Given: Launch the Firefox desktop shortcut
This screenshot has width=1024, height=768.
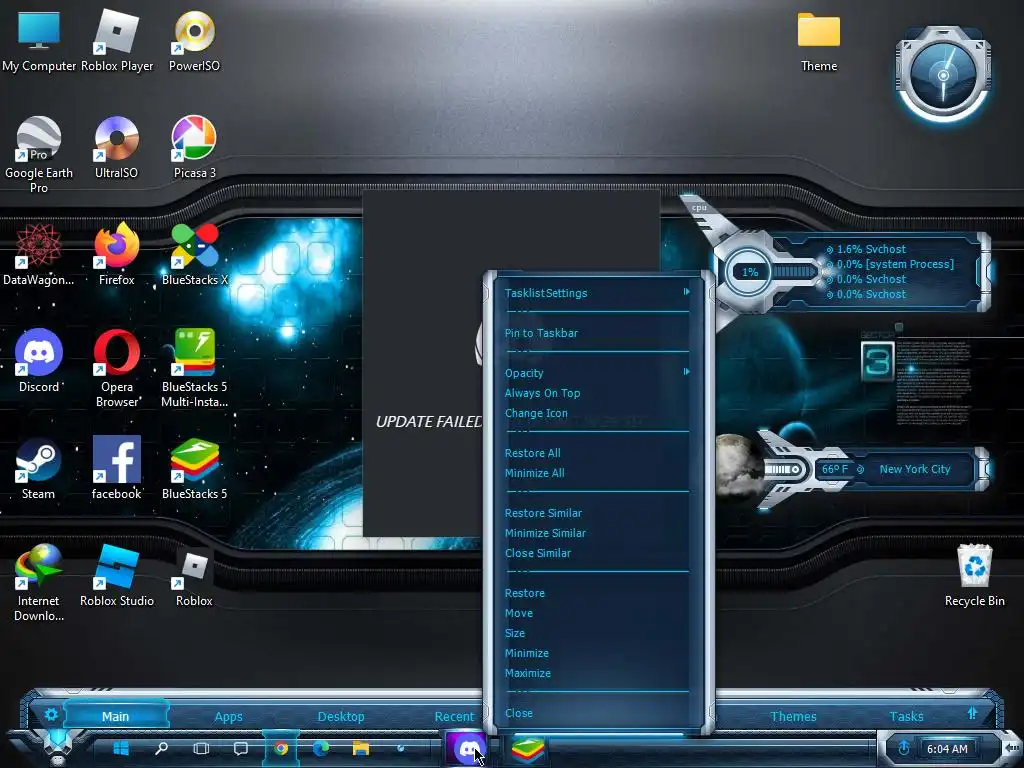Looking at the screenshot, I should point(116,255).
